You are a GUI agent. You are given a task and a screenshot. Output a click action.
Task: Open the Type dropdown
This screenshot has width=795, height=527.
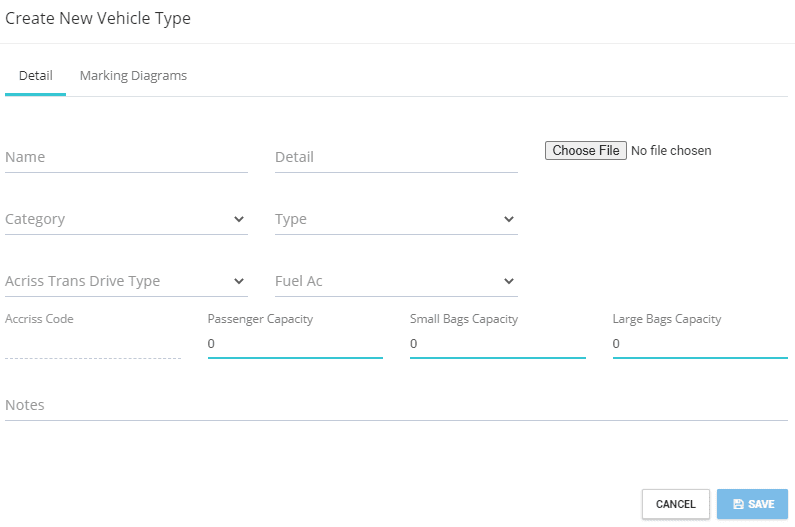[x=395, y=219]
